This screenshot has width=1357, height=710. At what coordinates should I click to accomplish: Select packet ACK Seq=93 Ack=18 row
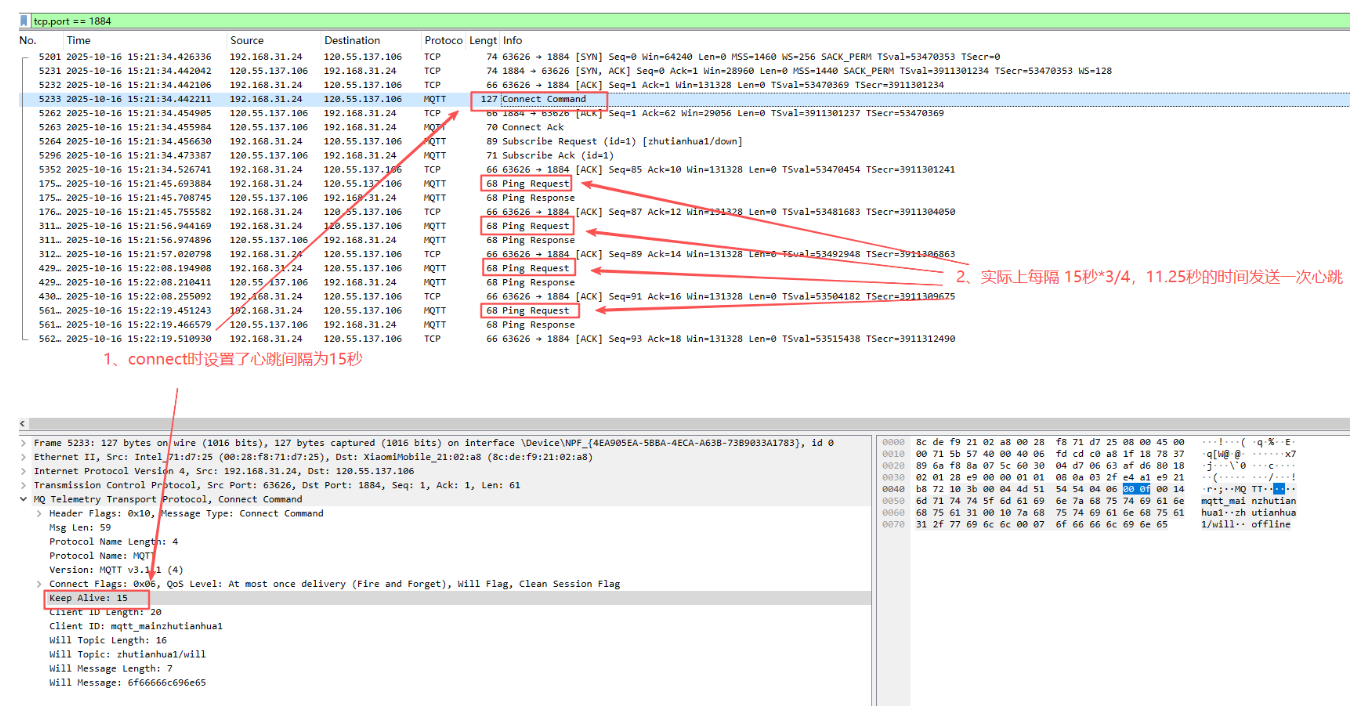click(x=683, y=338)
